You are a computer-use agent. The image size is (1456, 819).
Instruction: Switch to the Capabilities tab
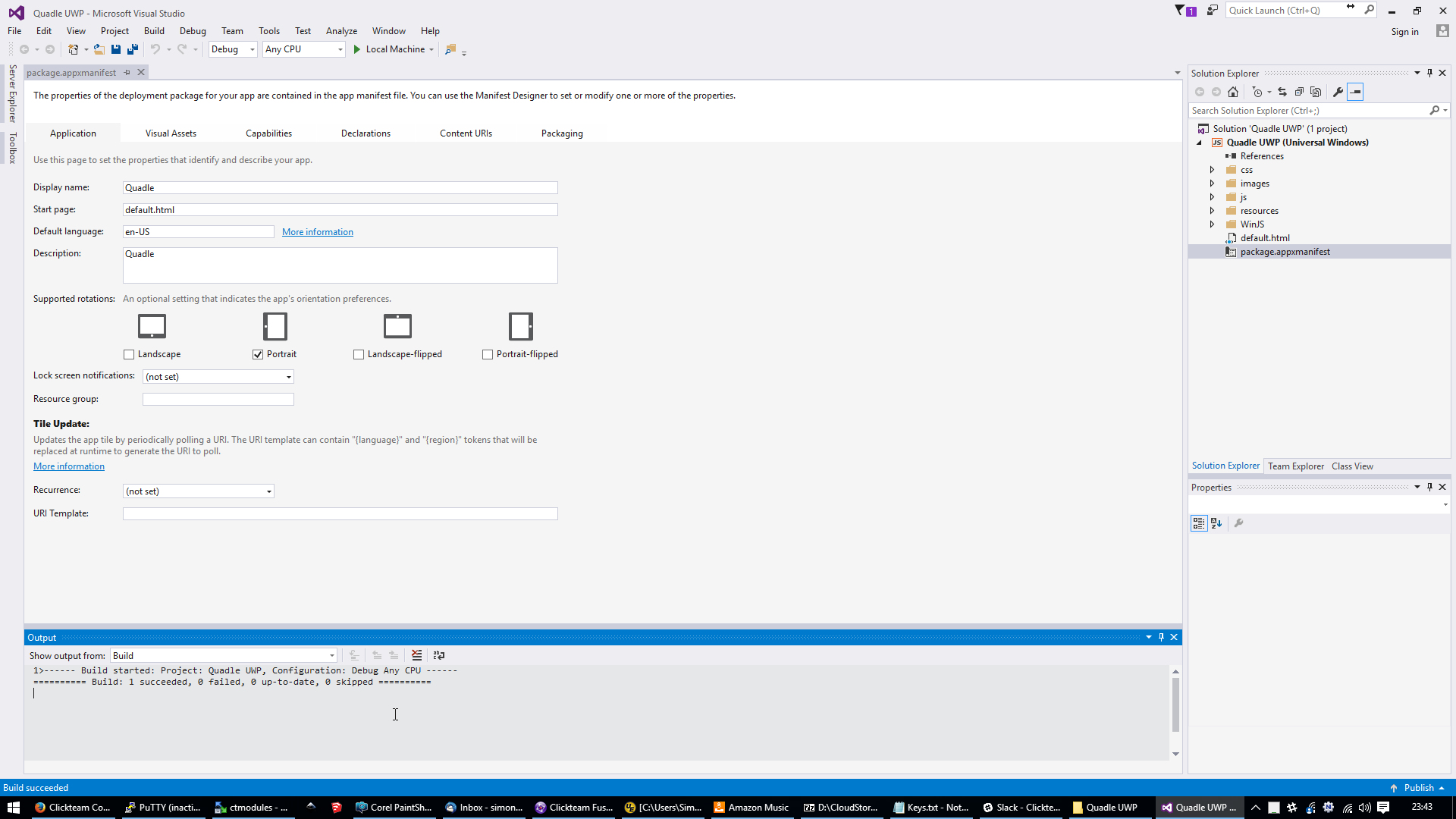click(268, 133)
